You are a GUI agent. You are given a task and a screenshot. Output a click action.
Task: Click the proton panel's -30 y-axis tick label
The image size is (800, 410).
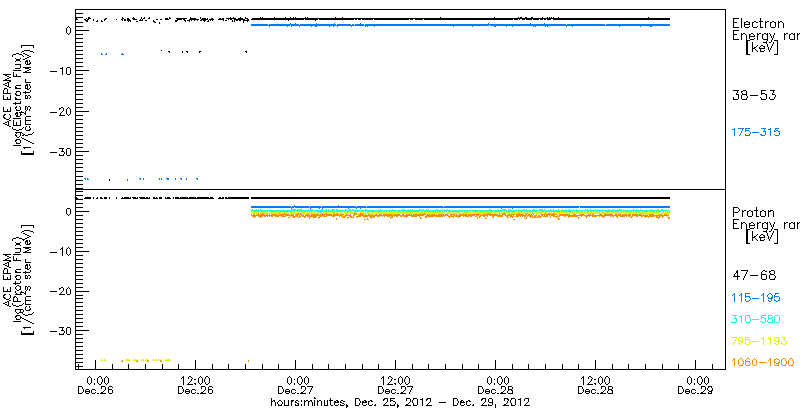[59, 331]
